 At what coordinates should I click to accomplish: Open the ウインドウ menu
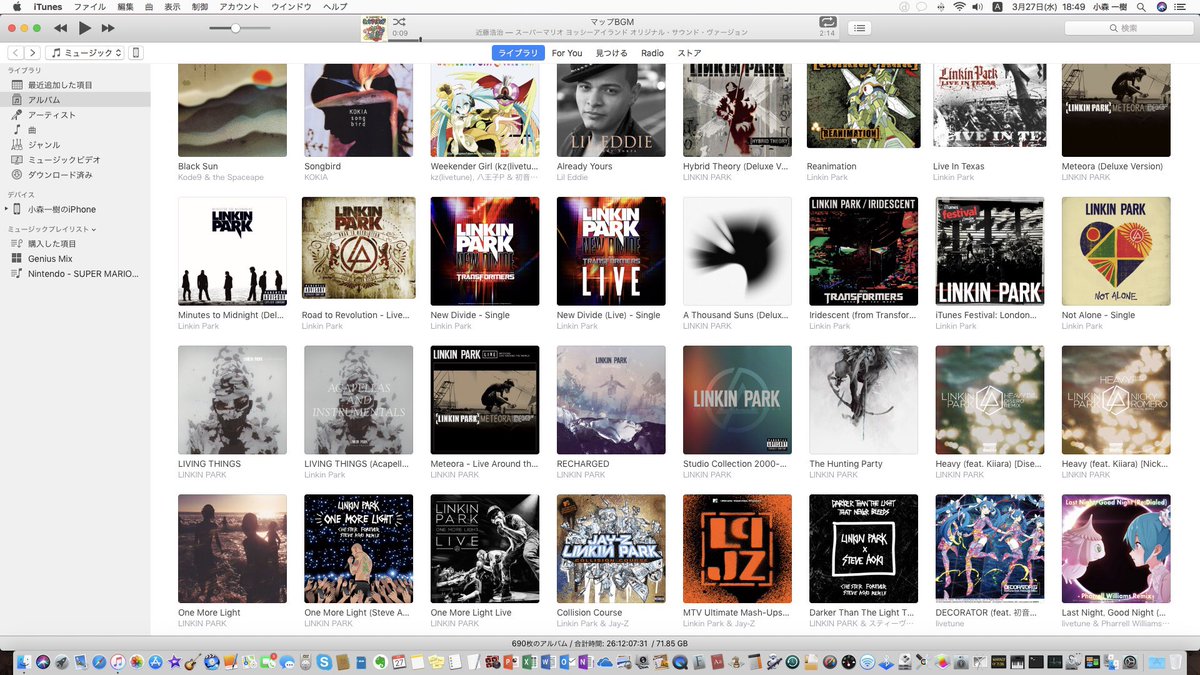pos(291,7)
